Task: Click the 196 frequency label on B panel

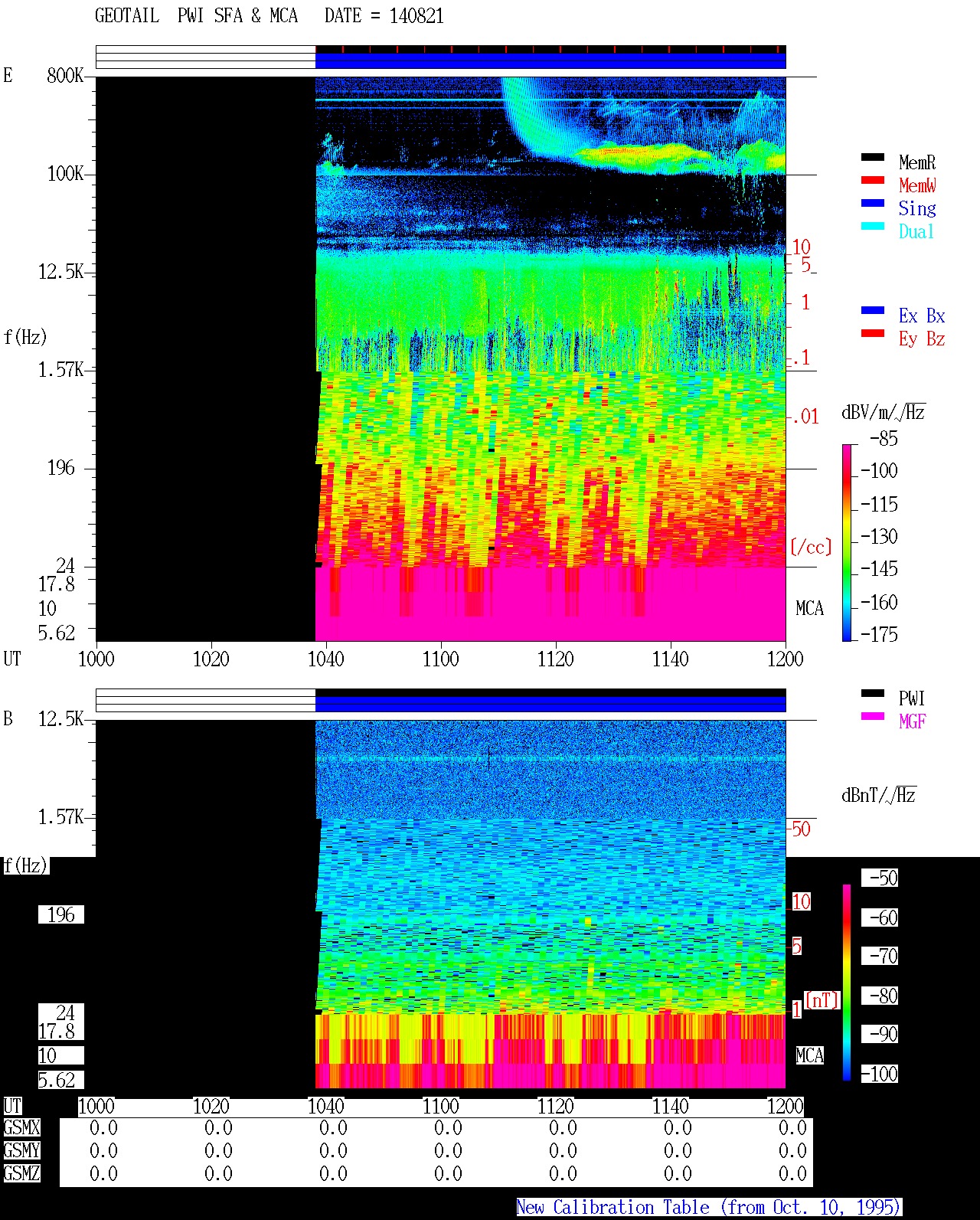Action: pos(61,914)
